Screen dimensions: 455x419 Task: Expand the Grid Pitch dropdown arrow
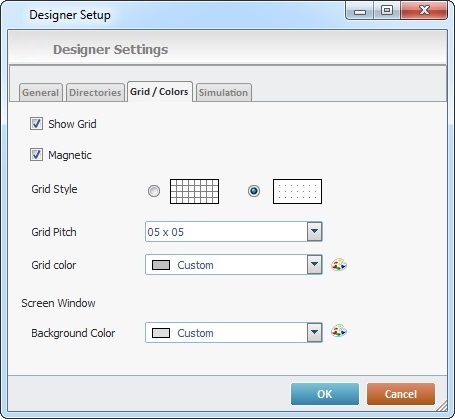314,231
